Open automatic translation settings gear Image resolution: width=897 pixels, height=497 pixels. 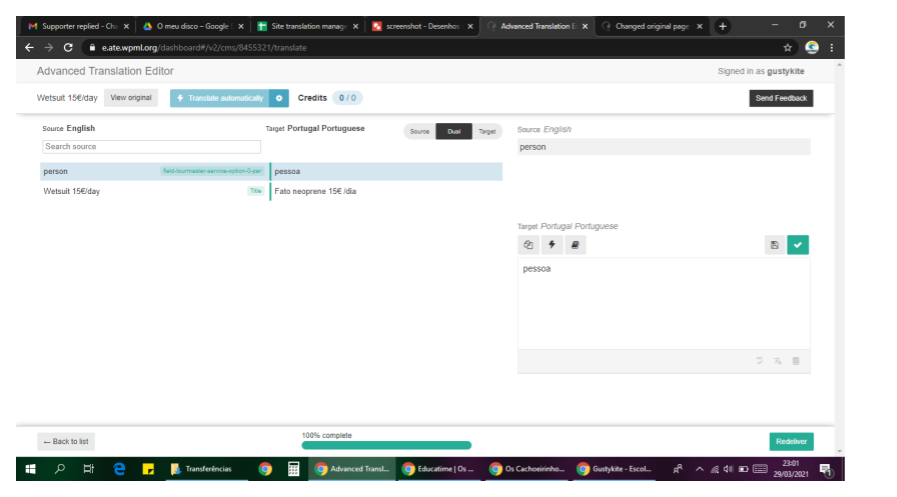pyautogui.click(x=279, y=98)
